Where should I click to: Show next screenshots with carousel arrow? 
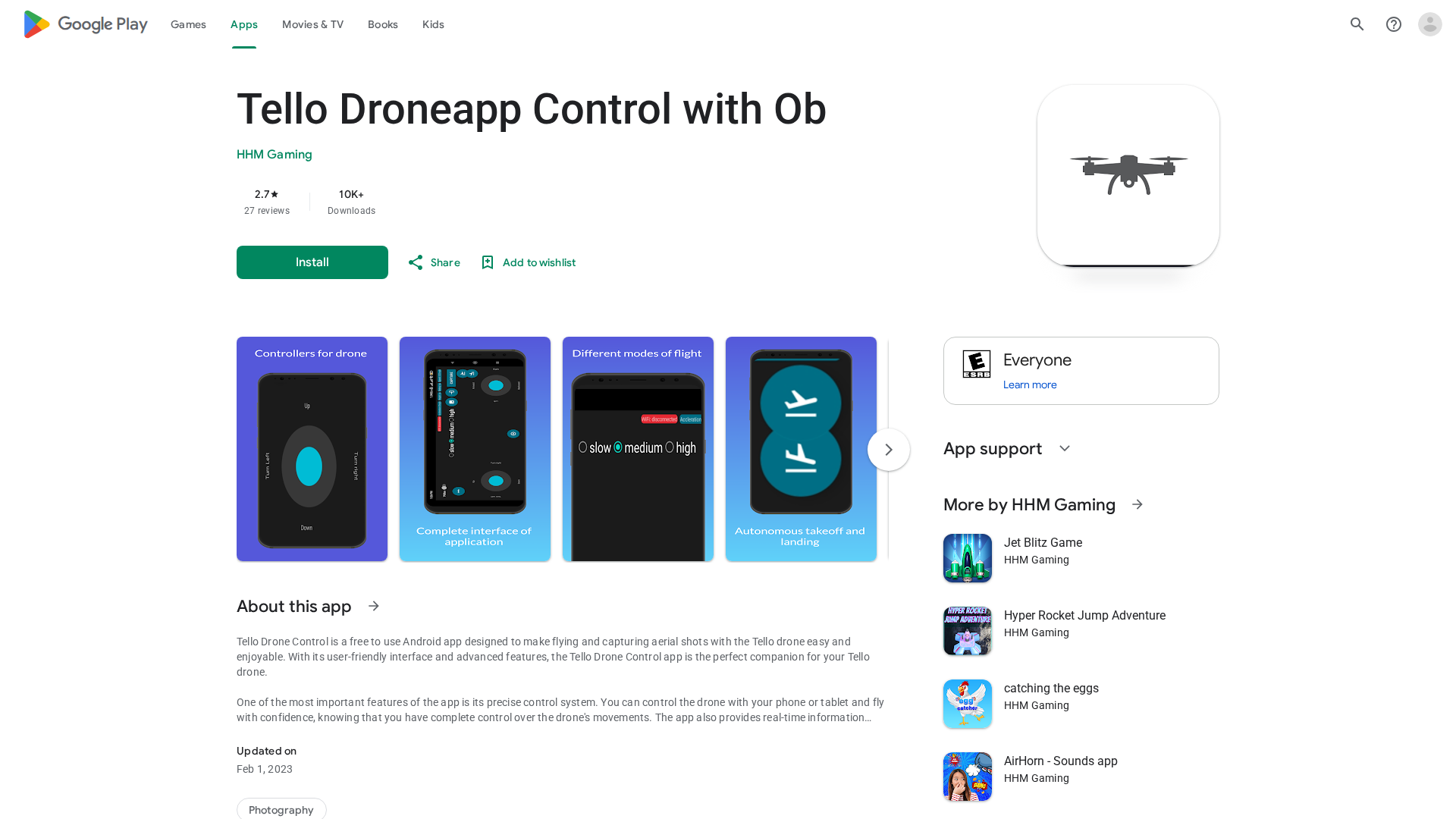[x=888, y=450]
